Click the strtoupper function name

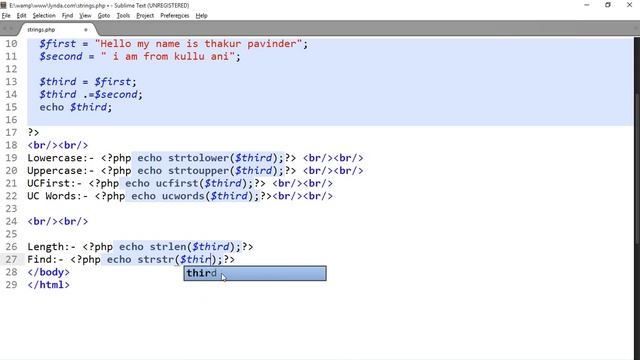198,170
